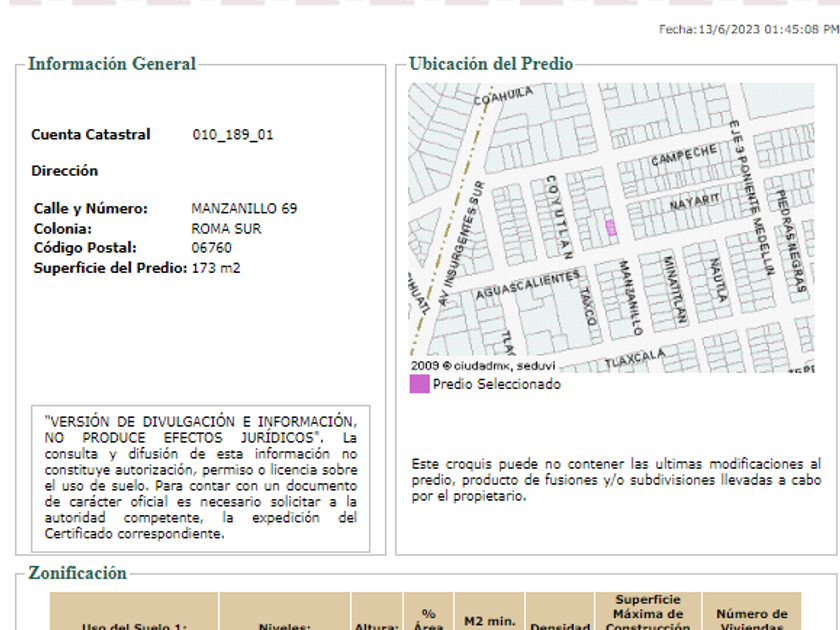Click the Ubicación del Predio heading

click(x=491, y=64)
